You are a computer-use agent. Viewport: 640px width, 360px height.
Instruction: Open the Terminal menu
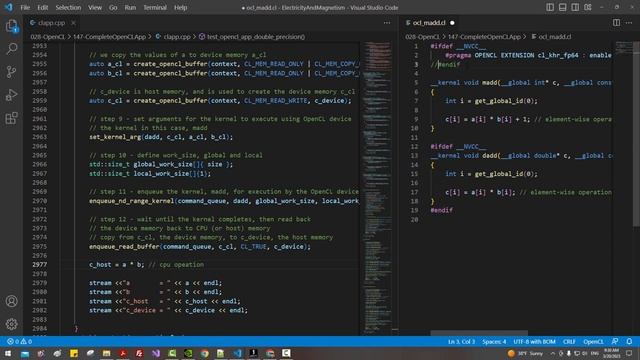pyautogui.click(x=155, y=7)
